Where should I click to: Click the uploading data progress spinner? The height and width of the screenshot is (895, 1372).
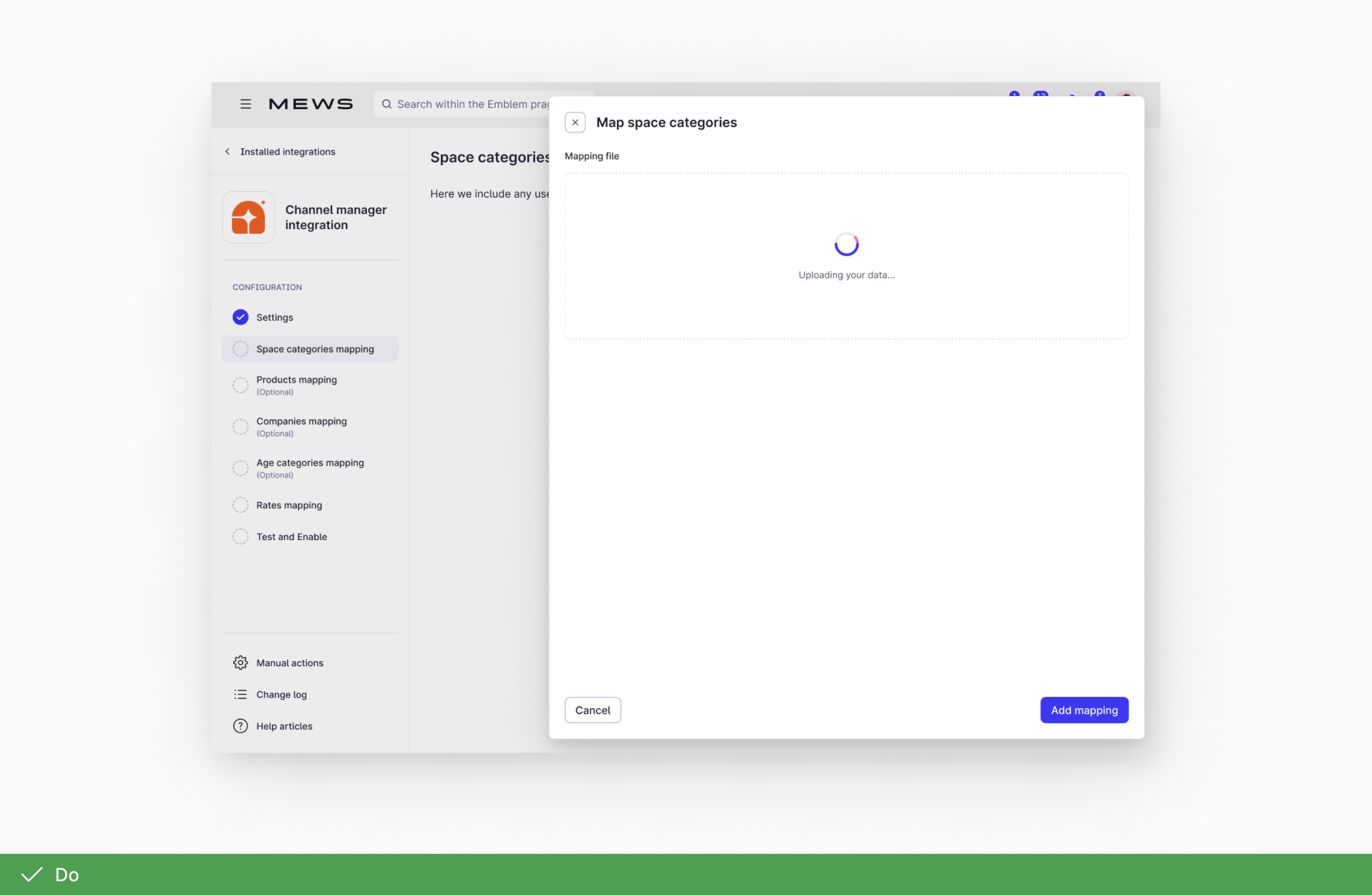[x=845, y=245]
